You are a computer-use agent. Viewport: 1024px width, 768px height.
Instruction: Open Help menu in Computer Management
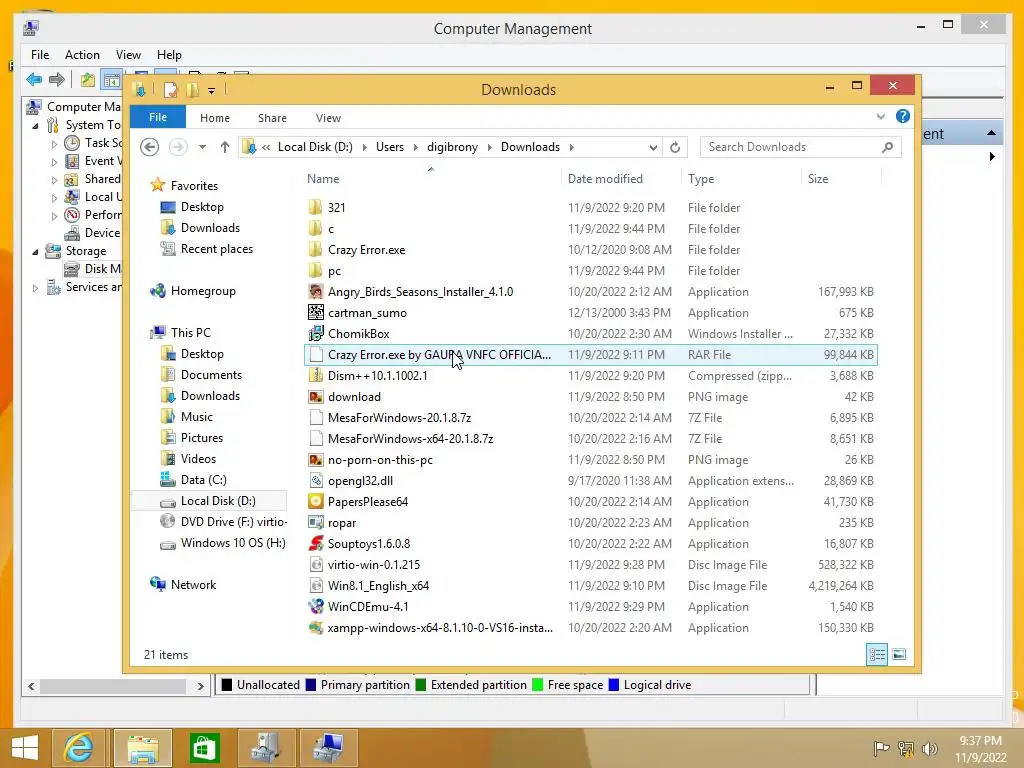coord(169,55)
